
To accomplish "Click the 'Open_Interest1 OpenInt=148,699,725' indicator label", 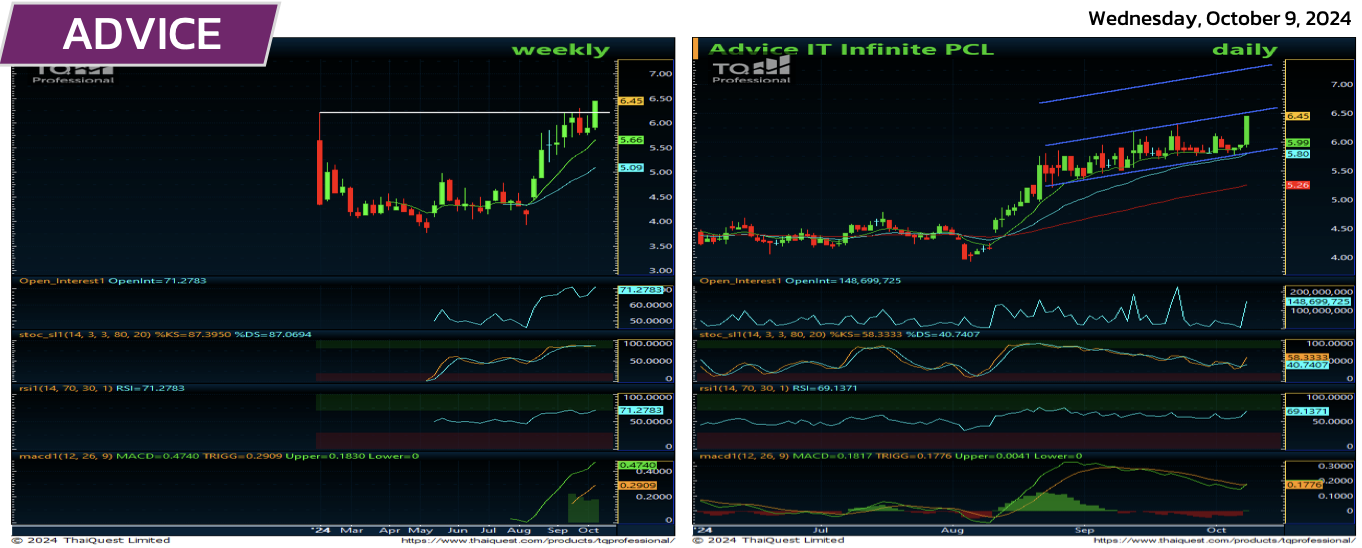I will pyautogui.click(x=800, y=281).
